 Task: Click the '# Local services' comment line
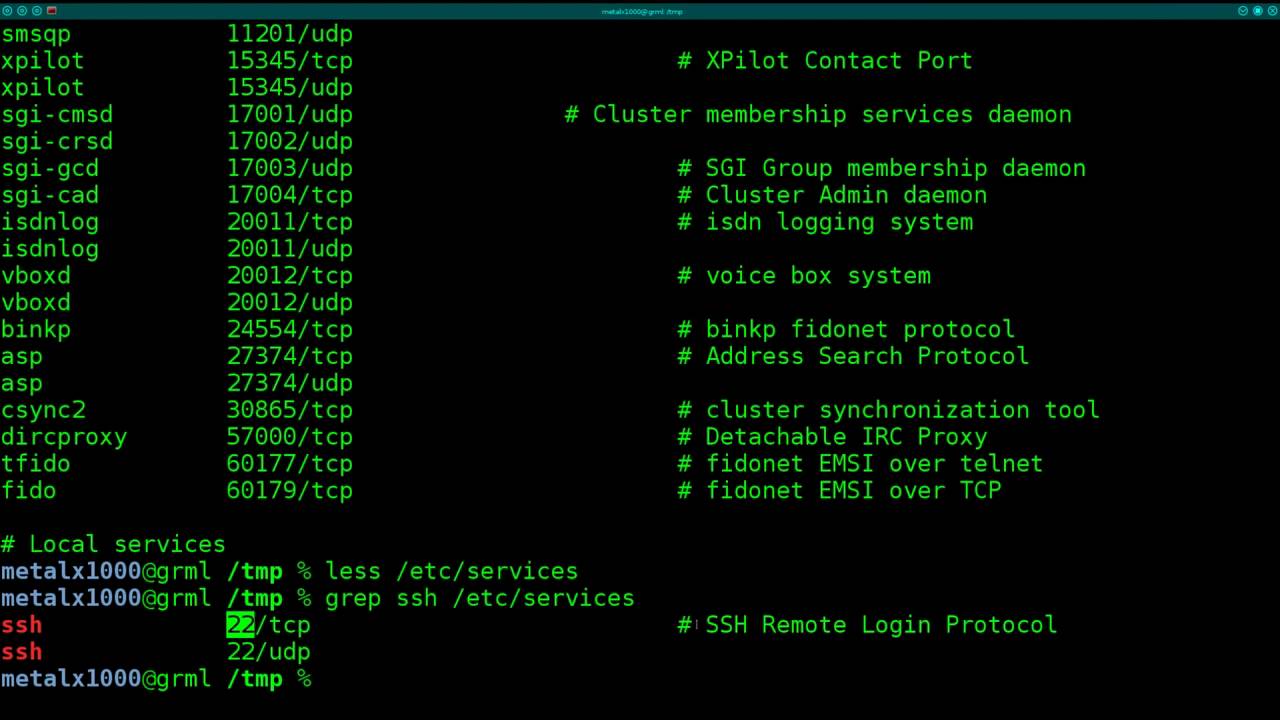(113, 544)
